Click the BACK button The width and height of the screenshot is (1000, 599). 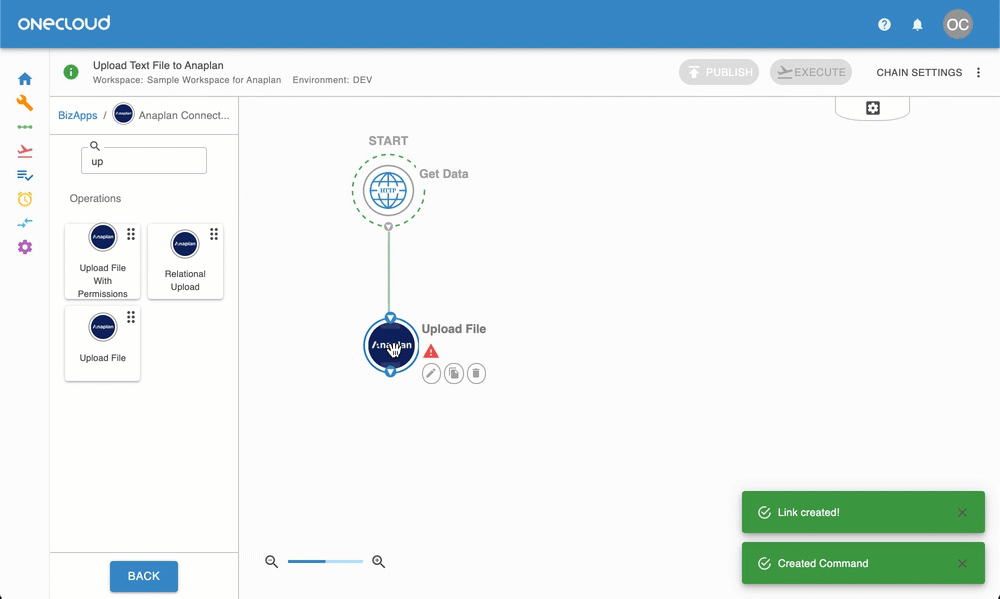pyautogui.click(x=144, y=576)
